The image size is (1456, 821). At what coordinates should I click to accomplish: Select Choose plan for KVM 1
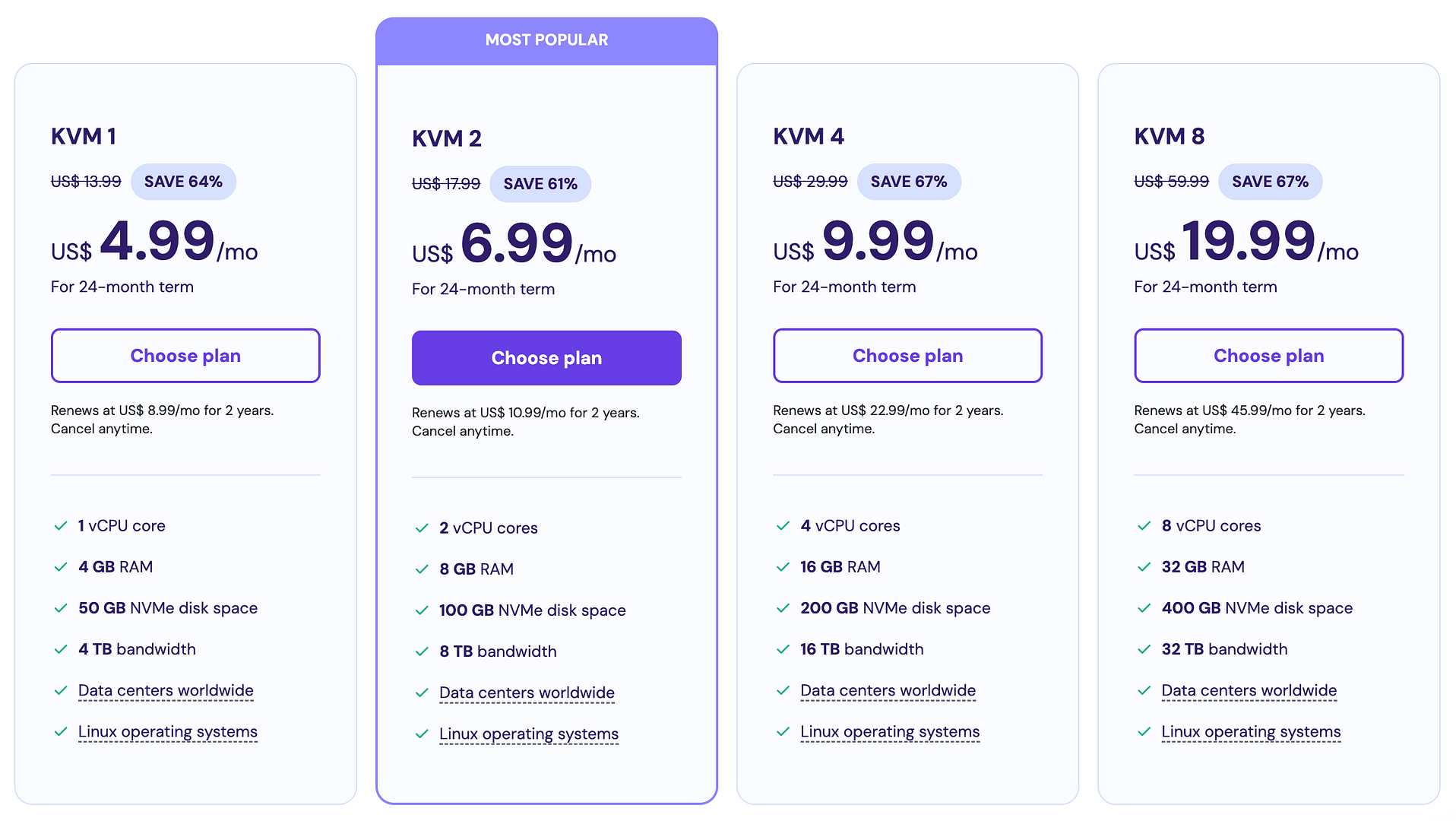click(185, 355)
